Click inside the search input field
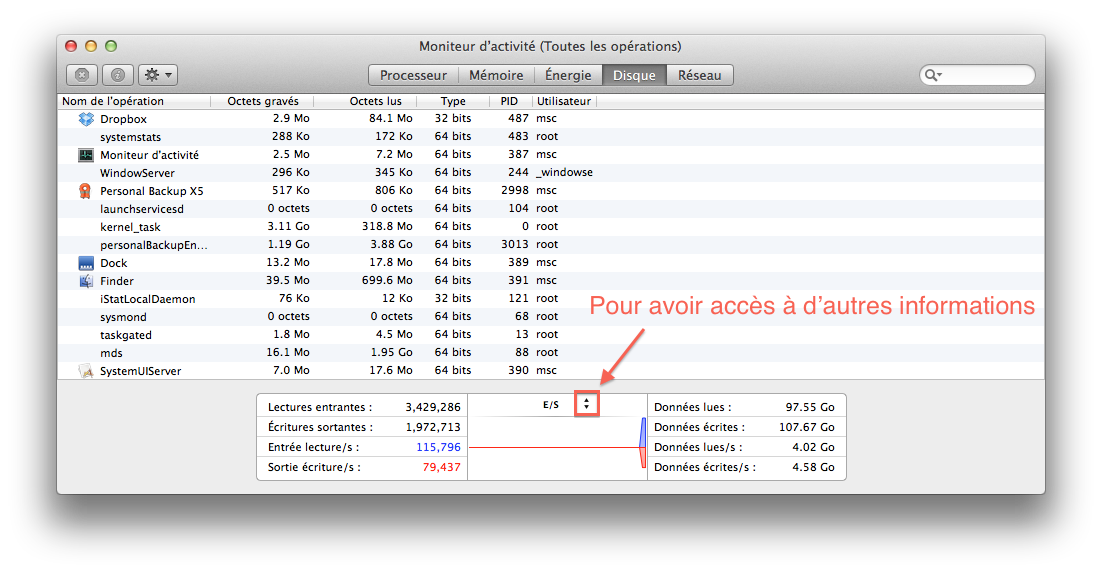 985,75
